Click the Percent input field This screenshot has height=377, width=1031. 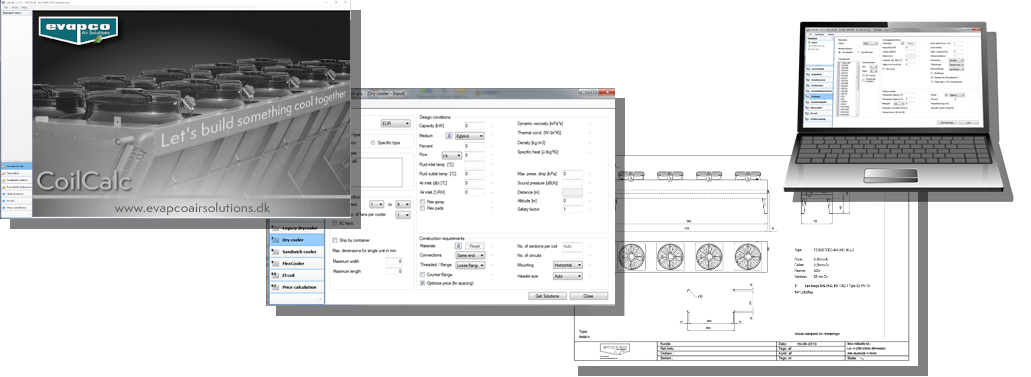pos(474,145)
